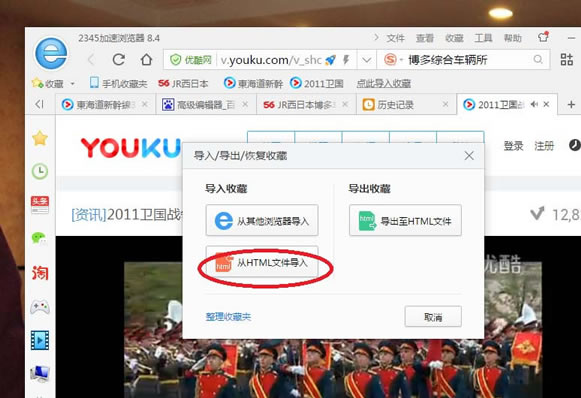The height and width of the screenshot is (398, 581).
Task: Click 从HTML文件导入 button
Action: (x=262, y=263)
